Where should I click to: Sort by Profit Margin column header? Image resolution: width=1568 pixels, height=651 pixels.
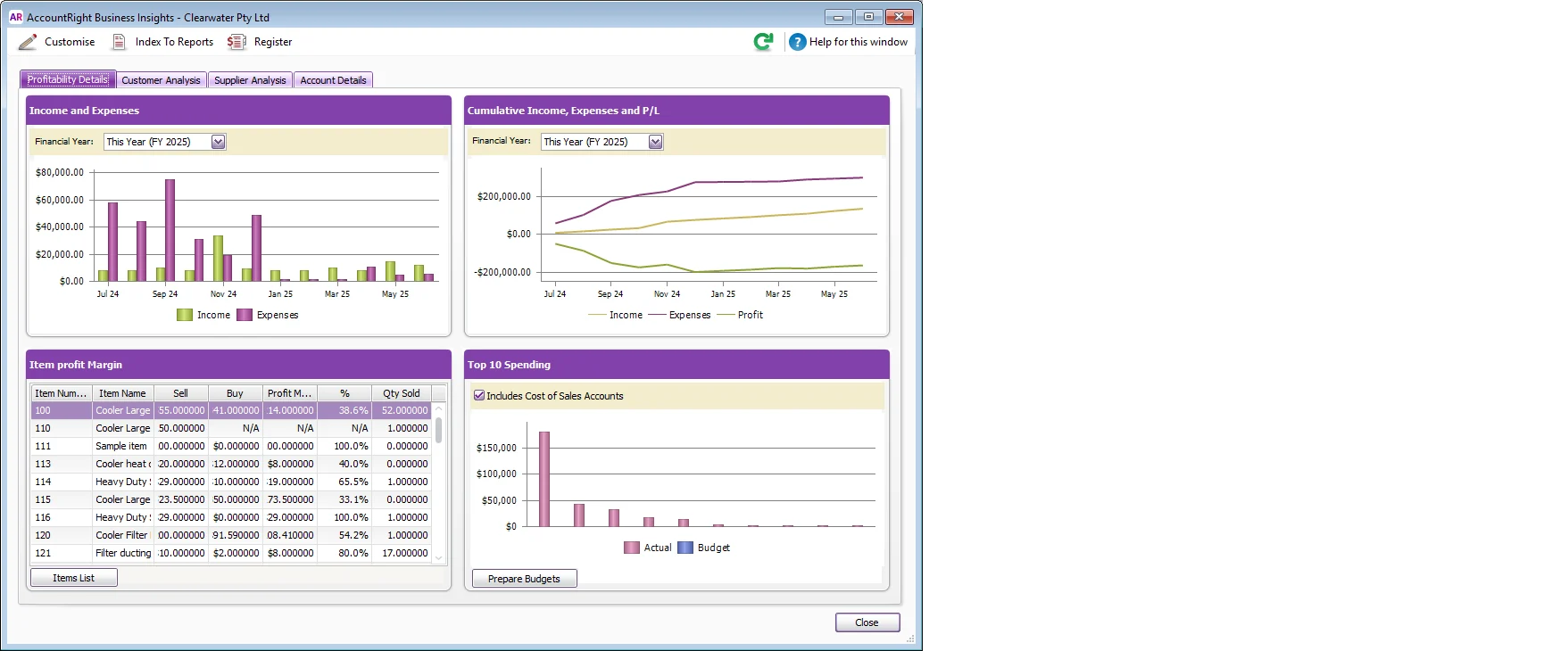click(290, 393)
